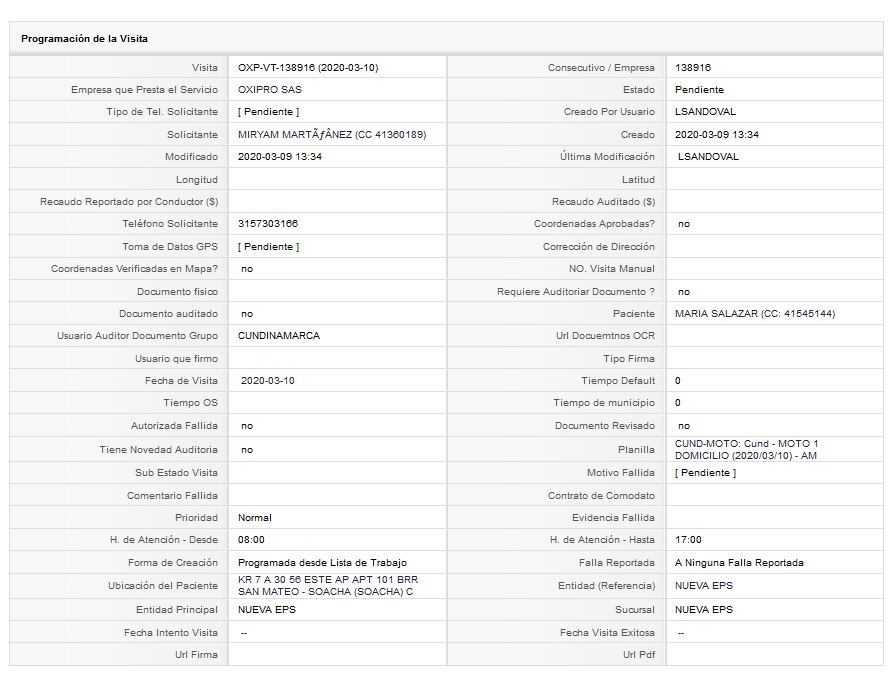This screenshot has height=675, width=893.
Task: Select solicitante MIRYAM MARTÍNEZ value
Action: [x=332, y=134]
